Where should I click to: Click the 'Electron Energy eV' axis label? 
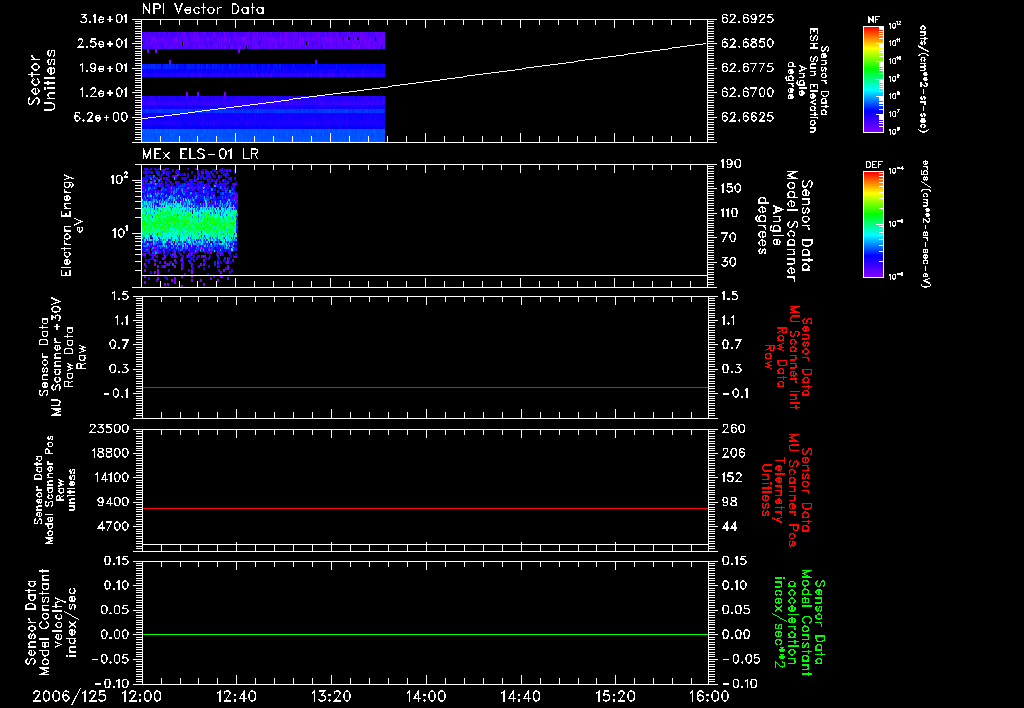pos(73,225)
